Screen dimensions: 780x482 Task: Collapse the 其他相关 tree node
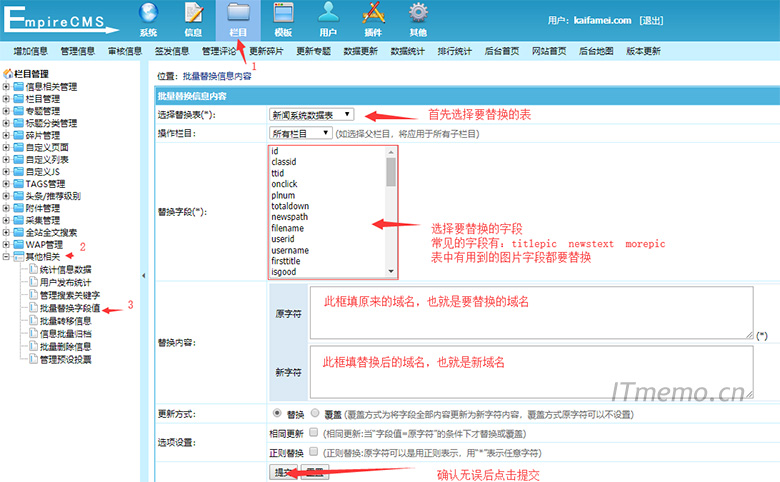[x=6, y=257]
